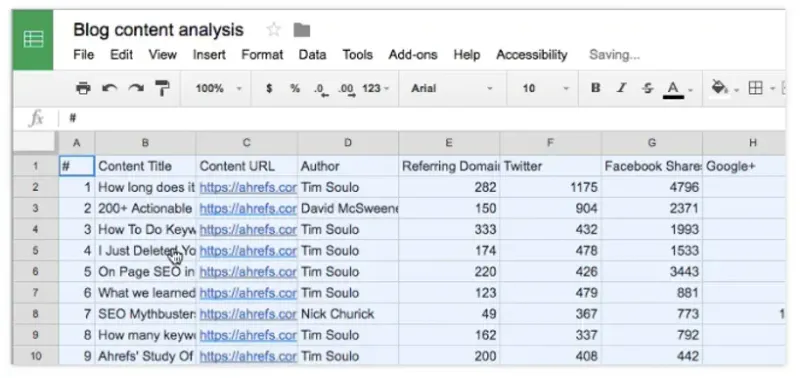Select Facebook Shares value 3443
Image resolution: width=800 pixels, height=378 pixels.
(652, 272)
